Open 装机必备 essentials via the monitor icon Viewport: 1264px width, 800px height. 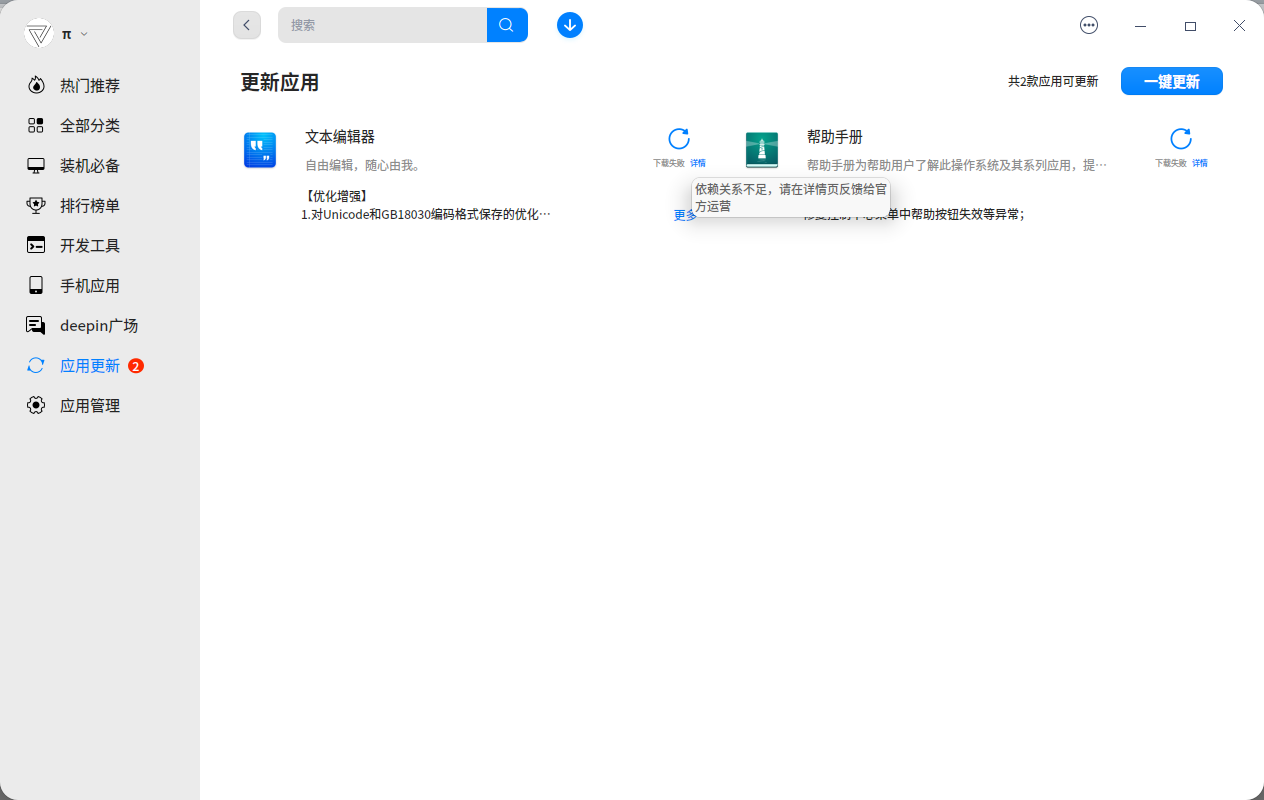click(36, 165)
